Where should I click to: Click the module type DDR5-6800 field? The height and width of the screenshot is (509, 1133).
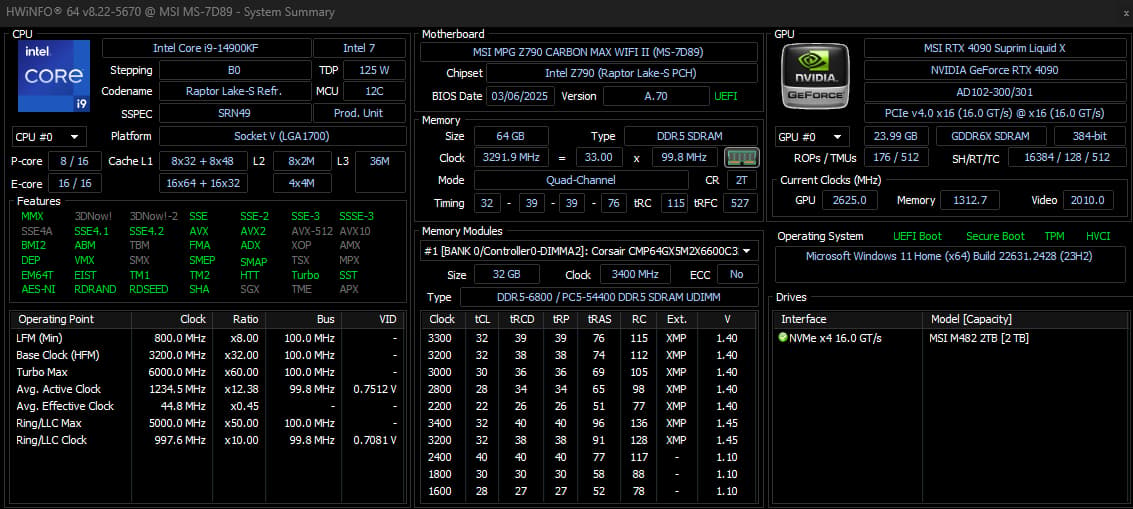609,297
